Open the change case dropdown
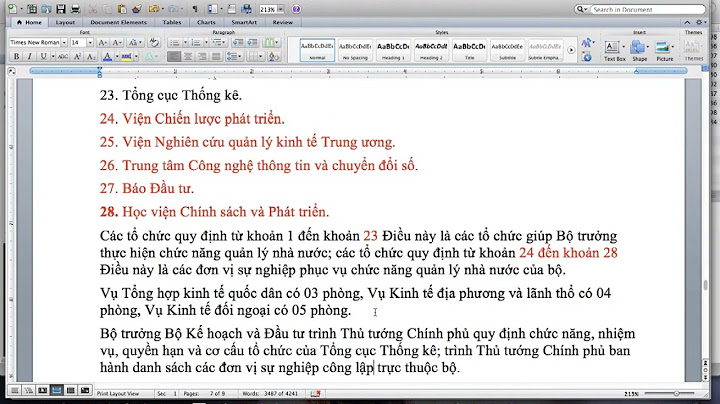 click(134, 42)
